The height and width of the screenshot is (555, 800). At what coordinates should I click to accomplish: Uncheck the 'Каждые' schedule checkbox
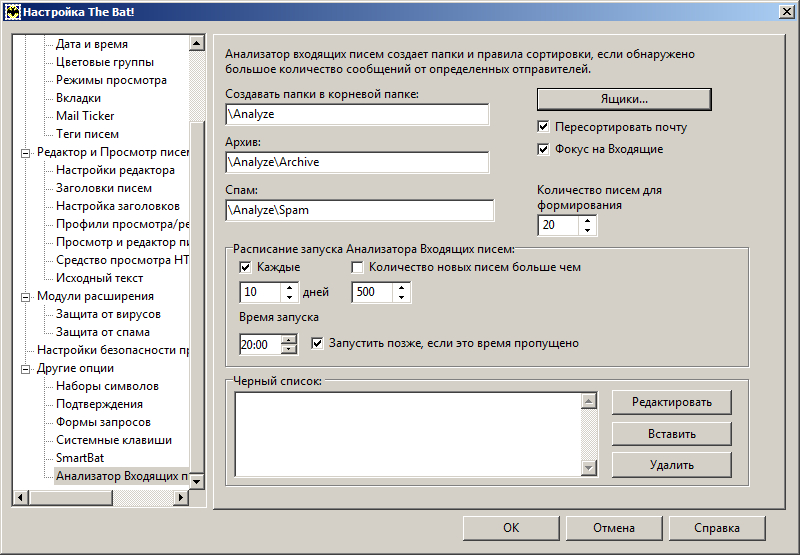(x=245, y=268)
